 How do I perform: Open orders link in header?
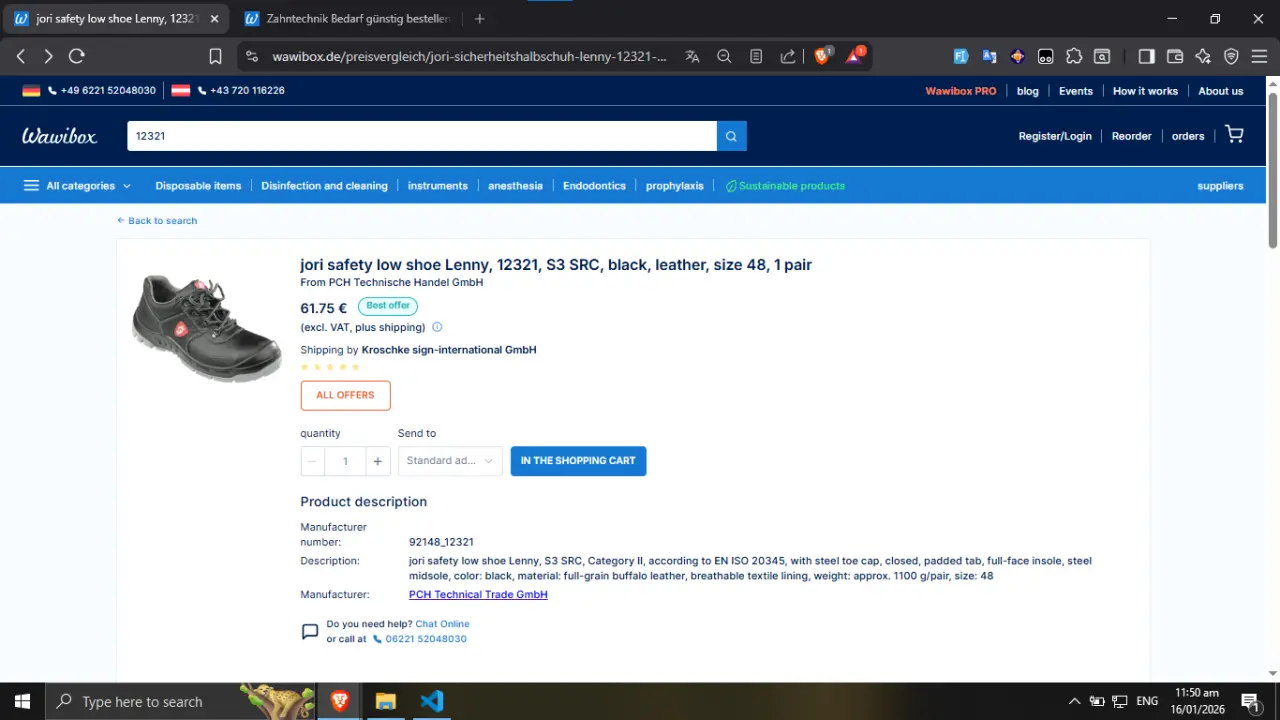coord(1188,136)
